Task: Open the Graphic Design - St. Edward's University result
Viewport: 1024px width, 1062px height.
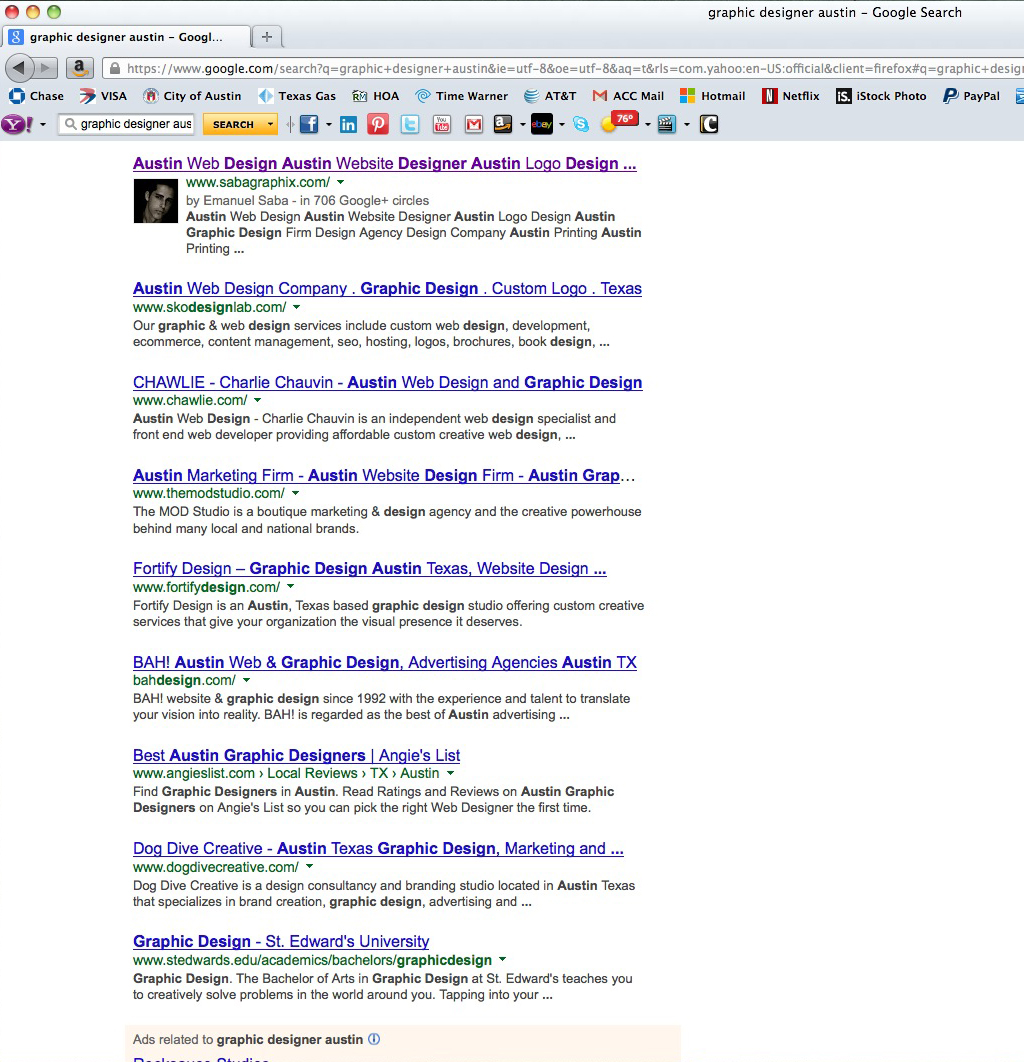Action: click(x=281, y=941)
